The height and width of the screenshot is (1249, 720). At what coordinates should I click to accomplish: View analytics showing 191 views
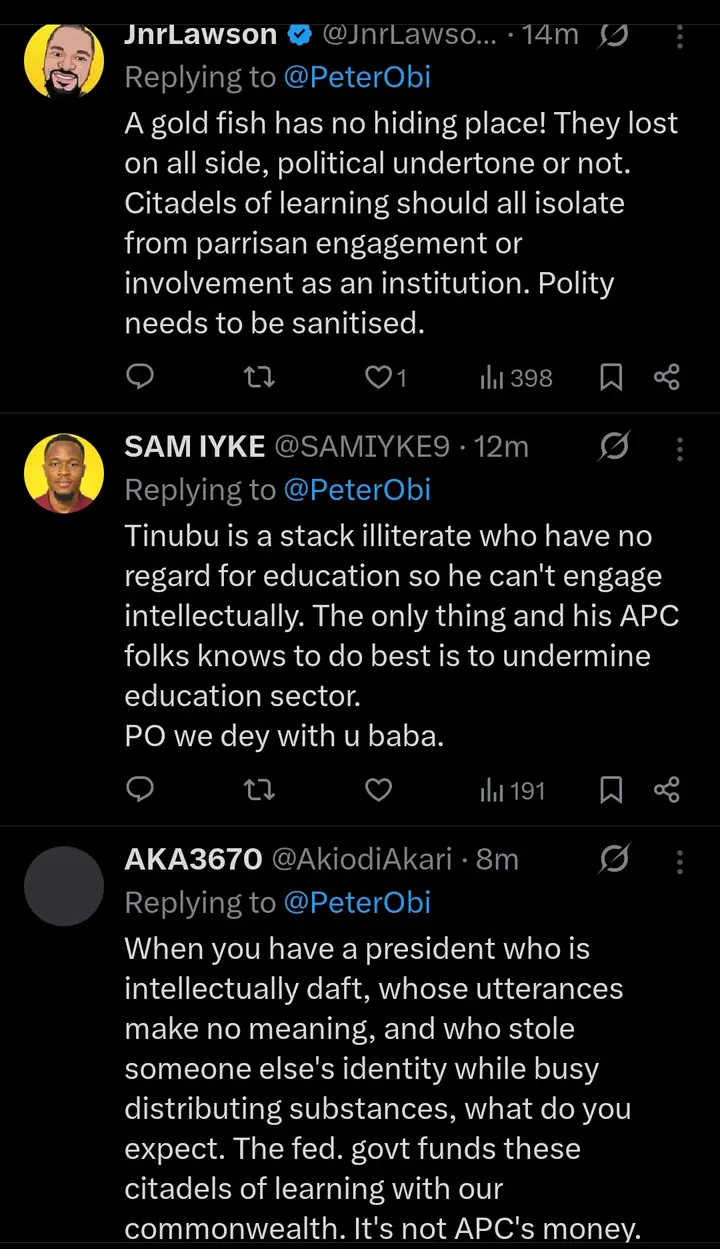click(513, 791)
